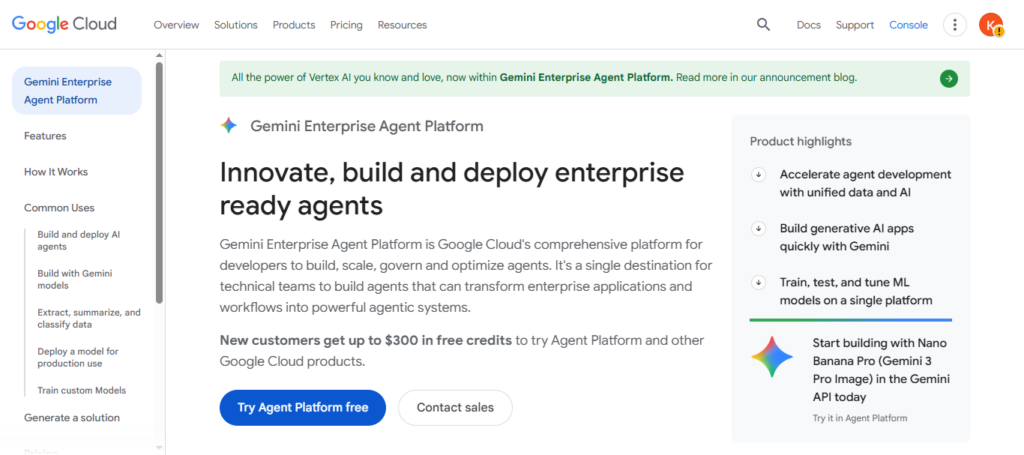Open the Solutions menu
The height and width of the screenshot is (455, 1024).
(236, 25)
